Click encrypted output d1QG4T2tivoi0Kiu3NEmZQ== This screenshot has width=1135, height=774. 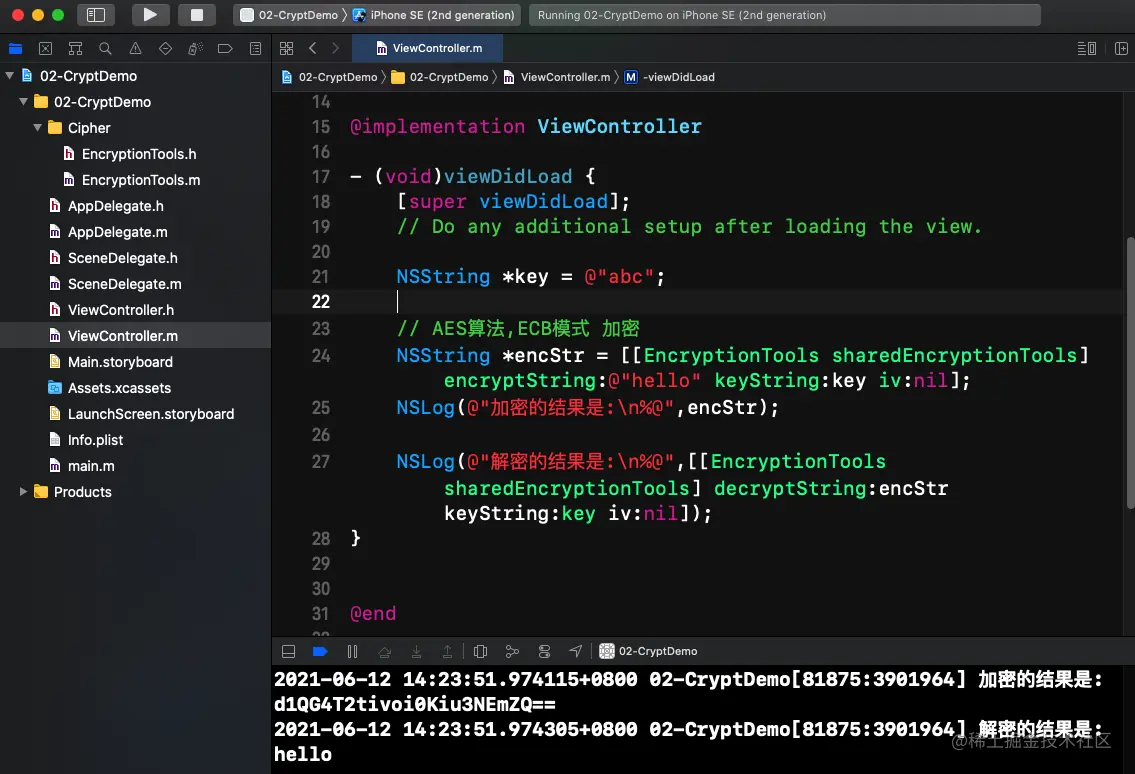(x=415, y=704)
